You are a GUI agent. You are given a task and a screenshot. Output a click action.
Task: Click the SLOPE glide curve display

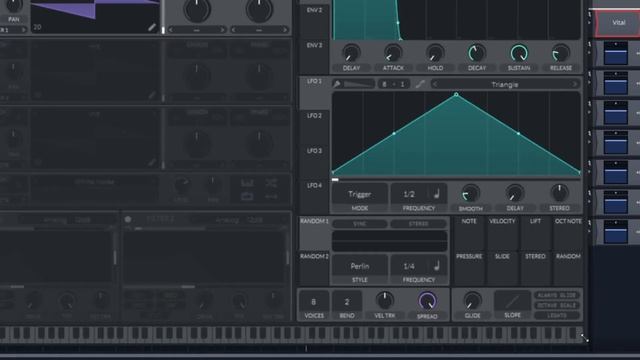(512, 301)
